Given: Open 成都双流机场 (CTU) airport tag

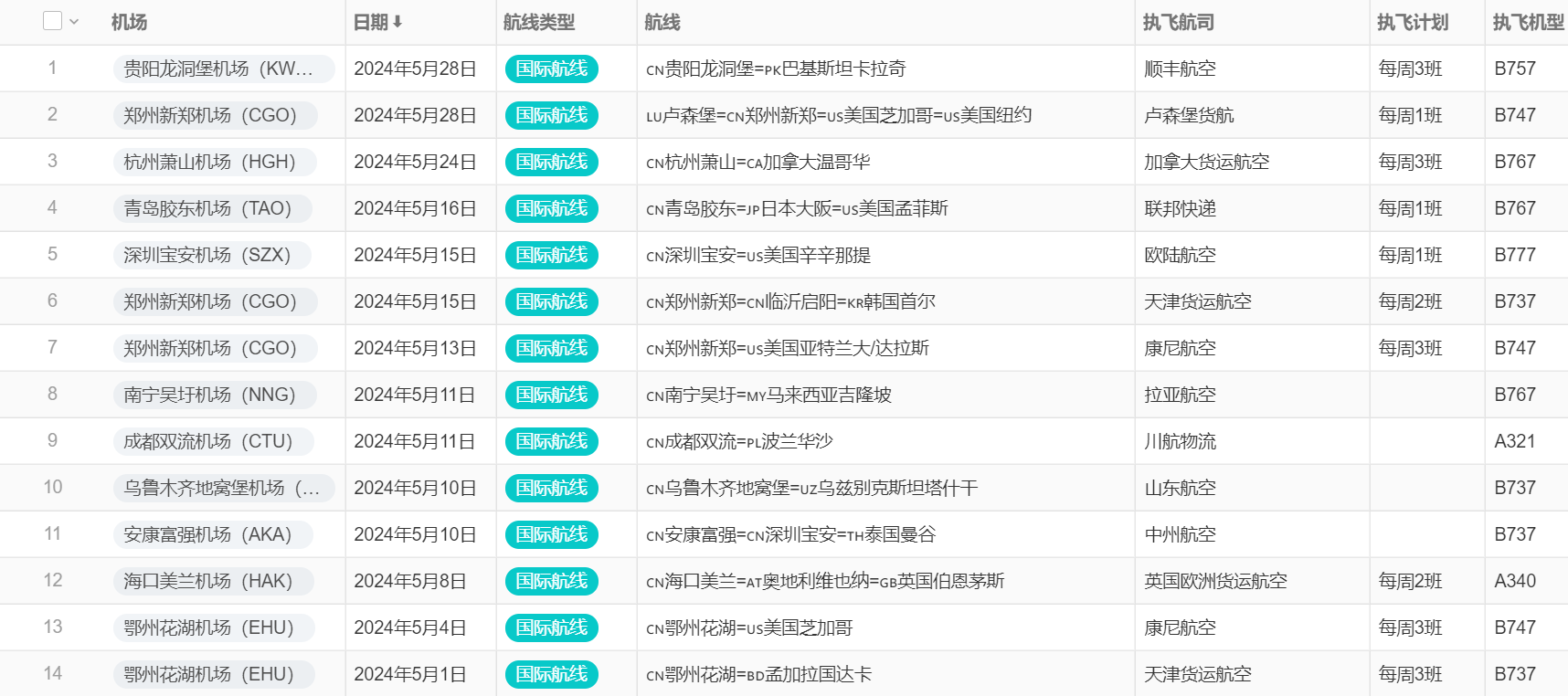Looking at the screenshot, I should point(213,441).
